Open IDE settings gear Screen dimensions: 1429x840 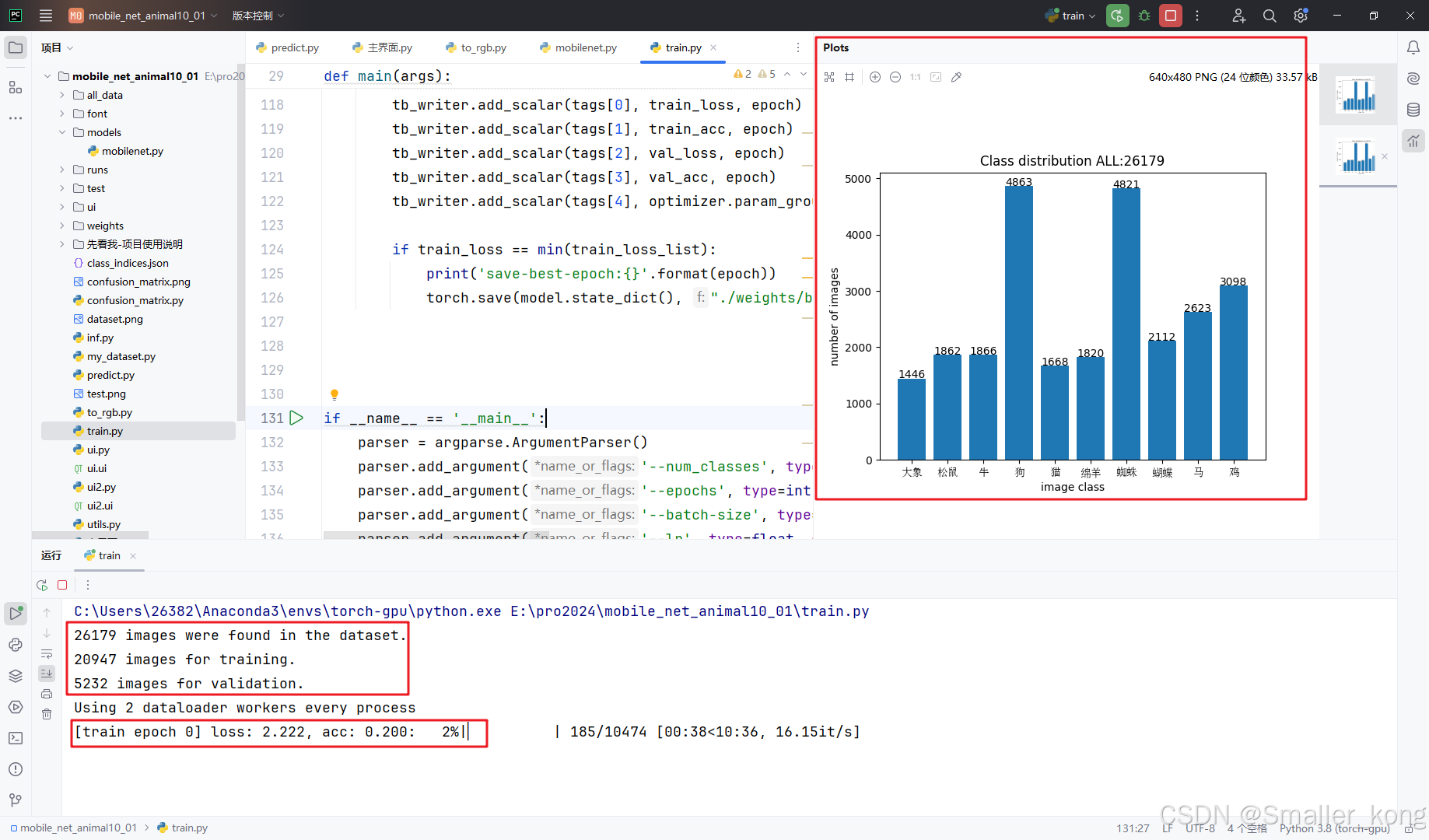1301,16
